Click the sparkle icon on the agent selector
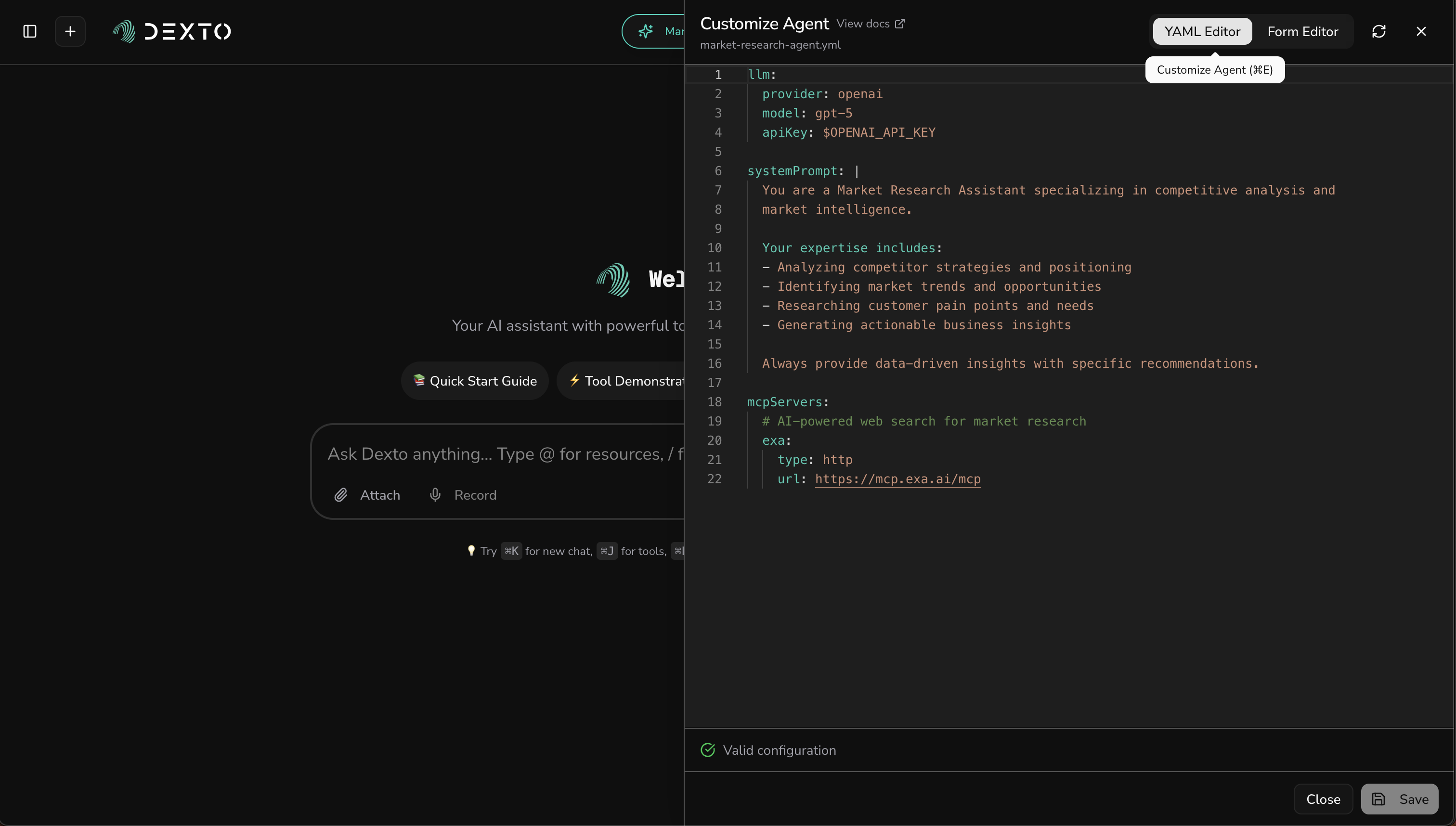1456x826 pixels. [645, 31]
